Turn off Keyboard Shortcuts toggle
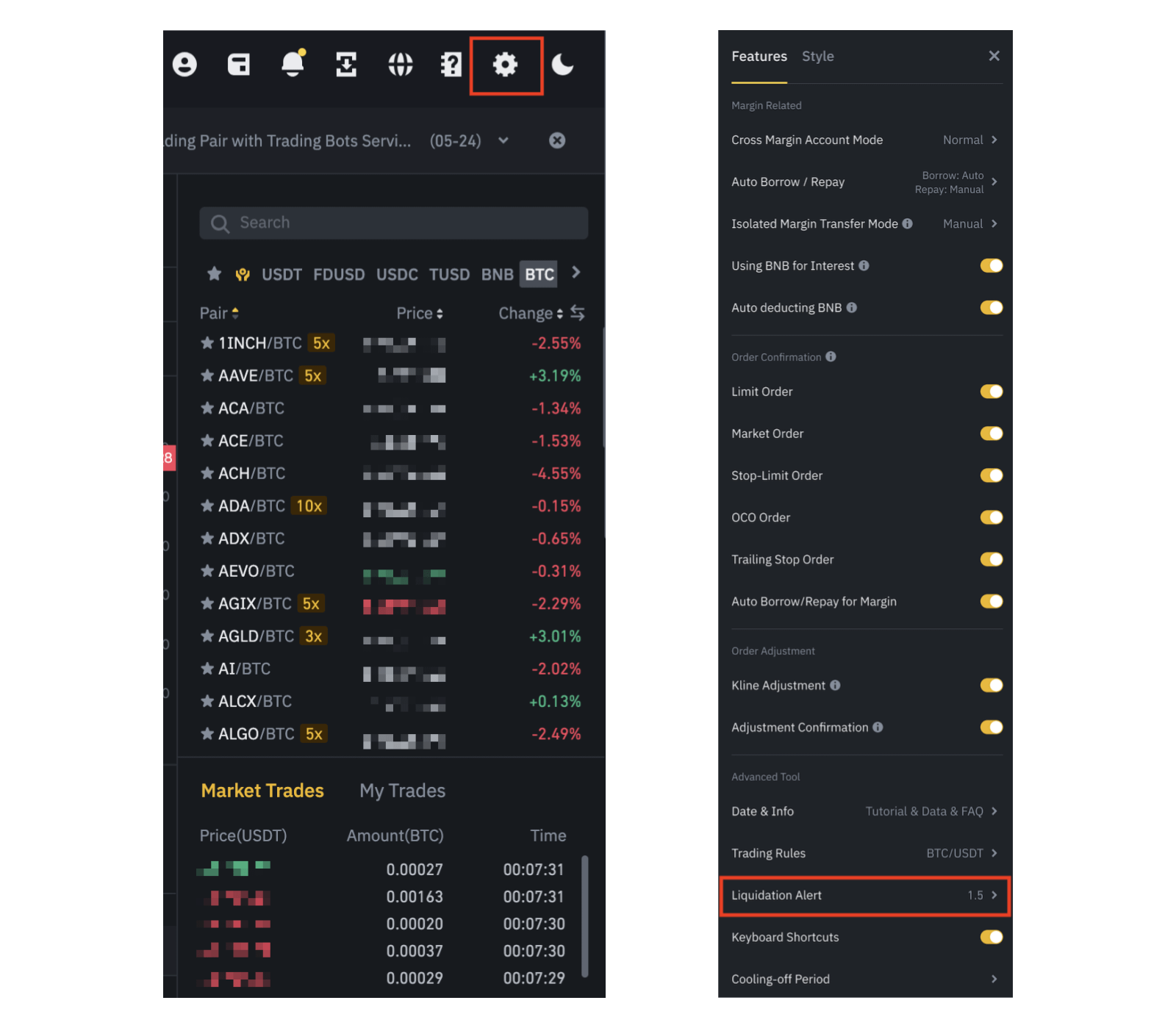1176x1028 pixels. (x=991, y=937)
